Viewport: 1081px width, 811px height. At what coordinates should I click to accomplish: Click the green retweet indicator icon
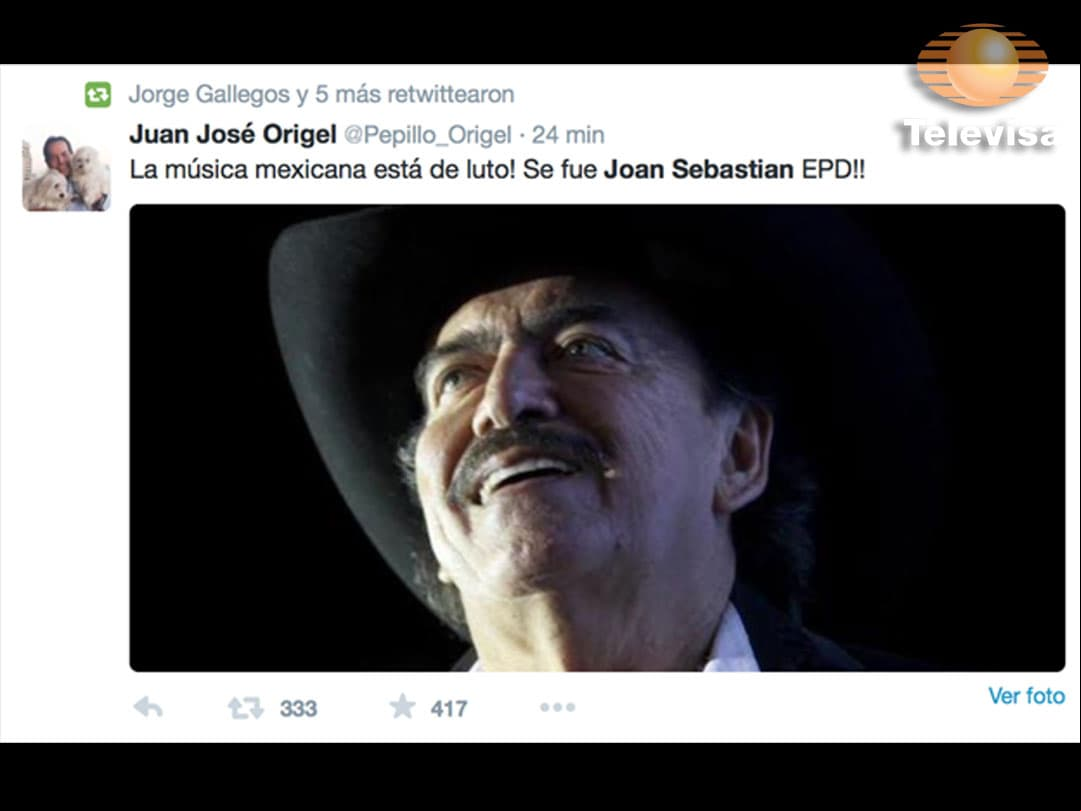(x=98, y=94)
